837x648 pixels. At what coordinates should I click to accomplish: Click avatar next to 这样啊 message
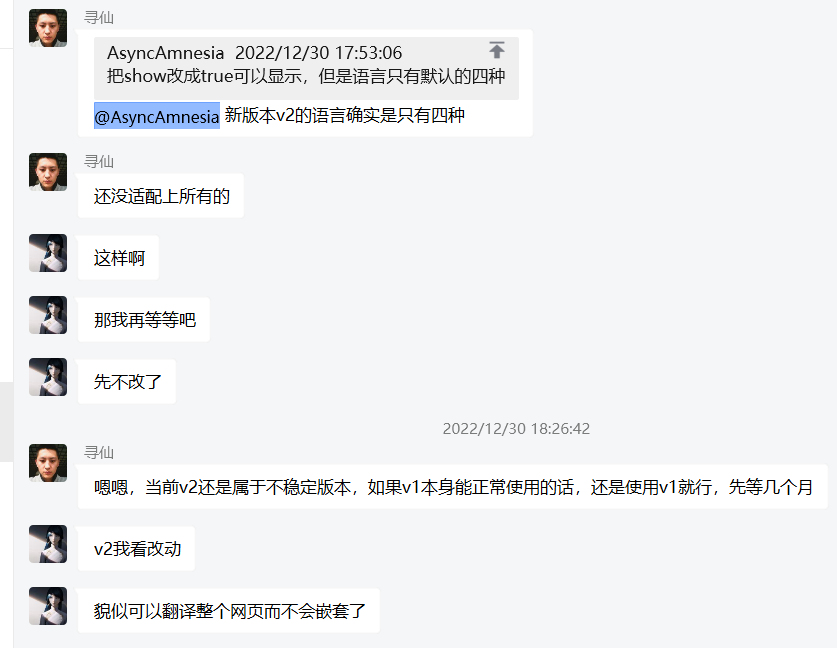tap(48, 253)
